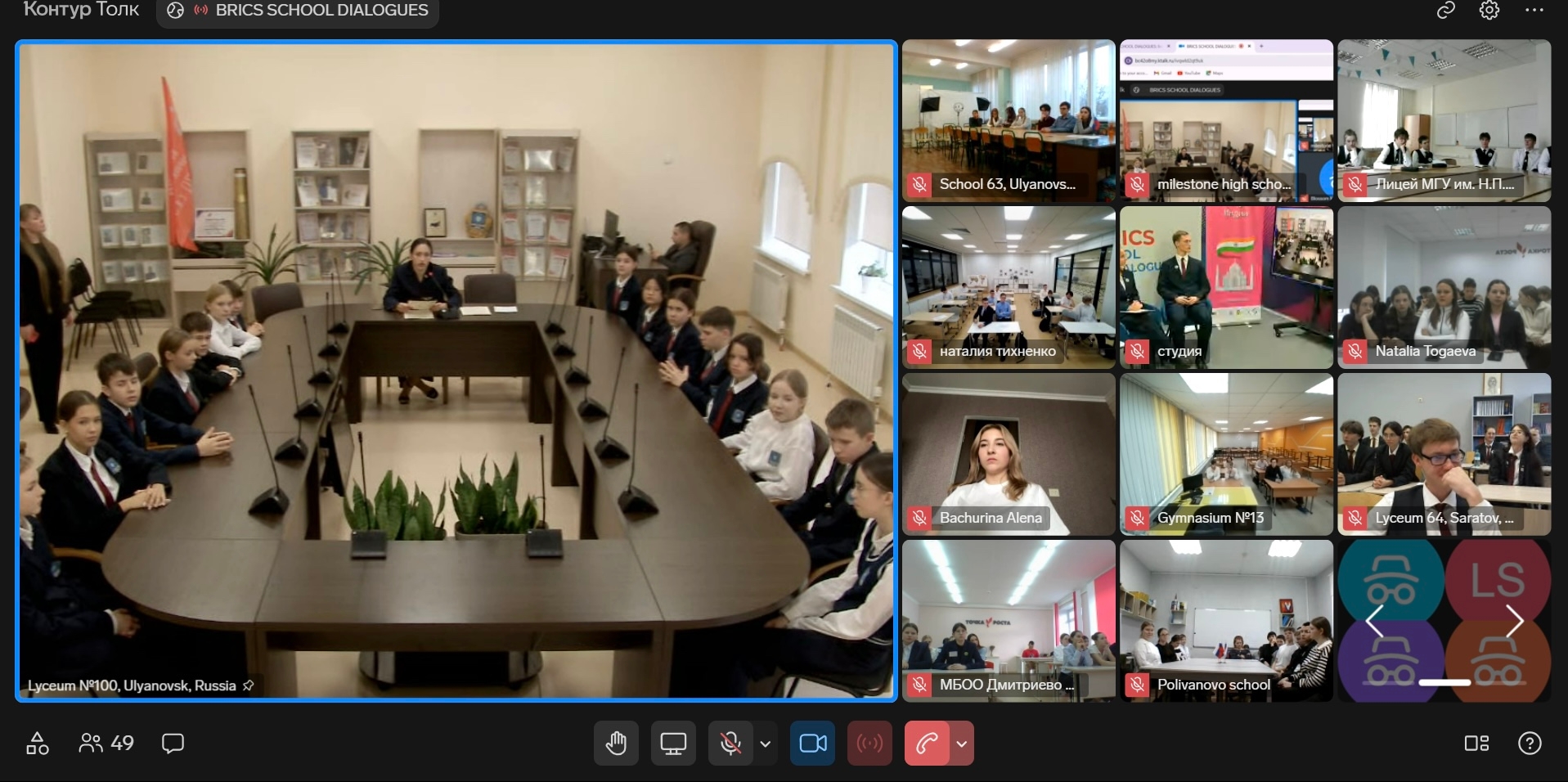1568x782 pixels.
Task: Go to next page of participants
Action: click(x=1514, y=621)
